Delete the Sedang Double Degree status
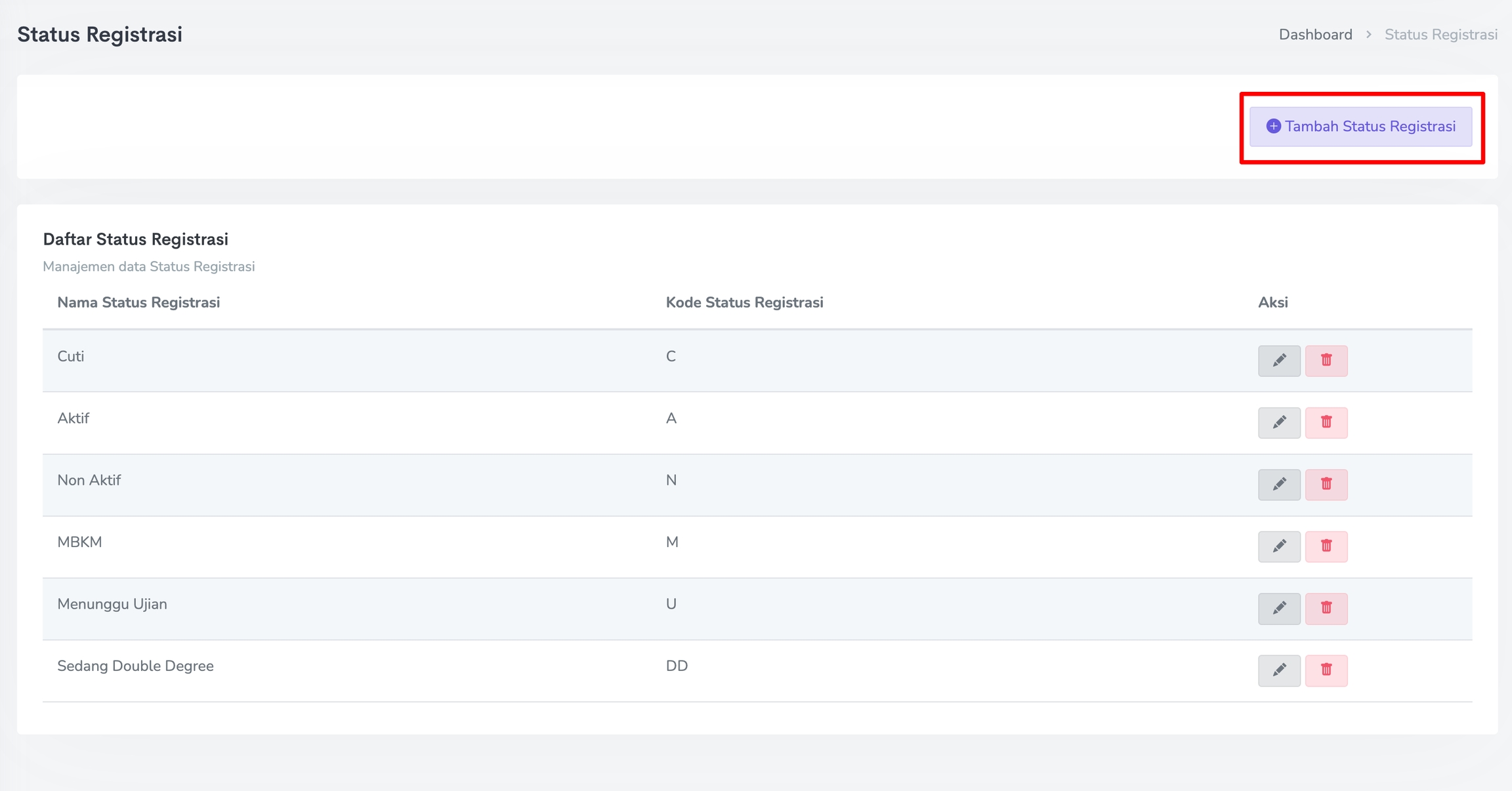The width and height of the screenshot is (1512, 791). click(1326, 670)
